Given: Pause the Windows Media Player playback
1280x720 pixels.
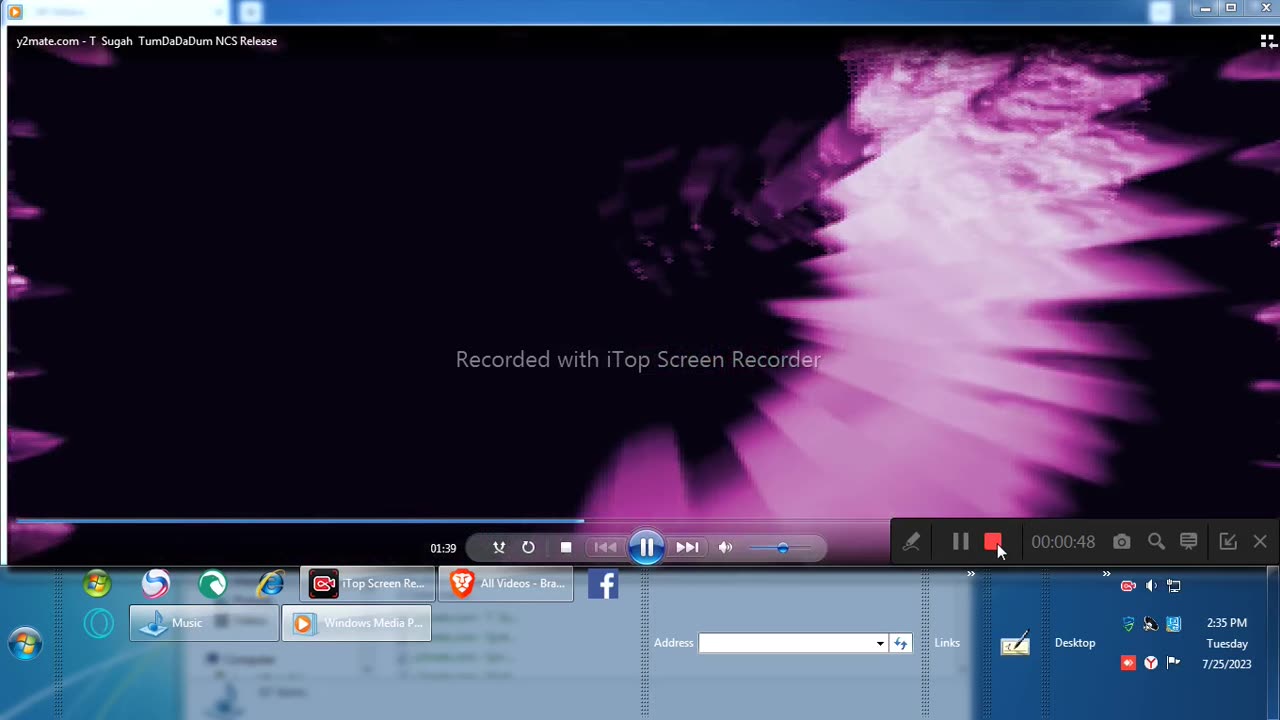Looking at the screenshot, I should click(647, 547).
